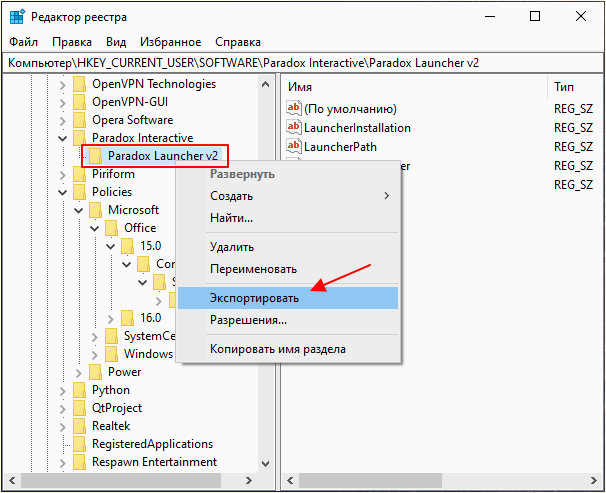606x493 pixels.
Task: Expand the Piriform key
Action: [x=63, y=175]
